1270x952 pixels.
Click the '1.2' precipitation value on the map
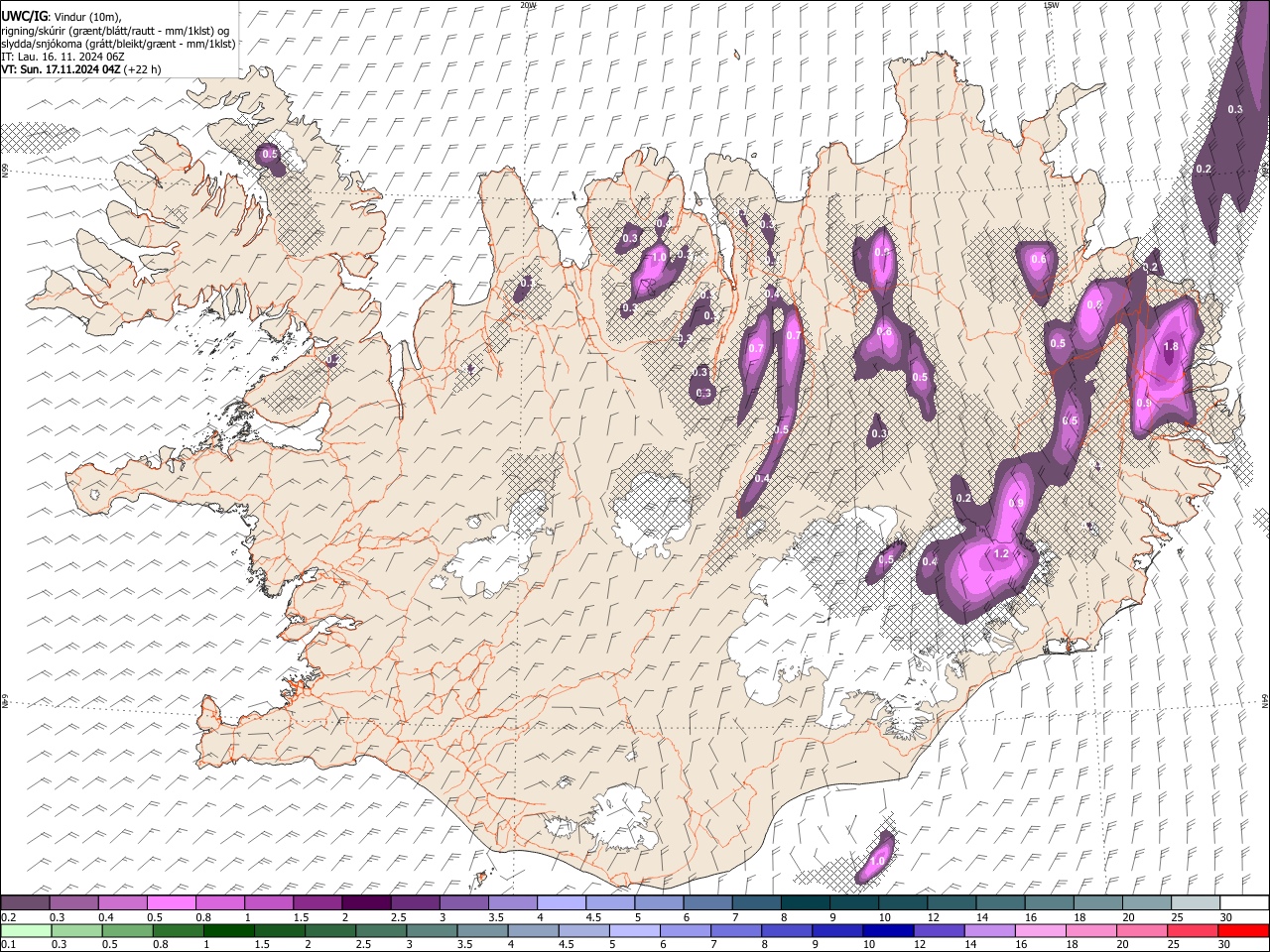pos(1001,553)
